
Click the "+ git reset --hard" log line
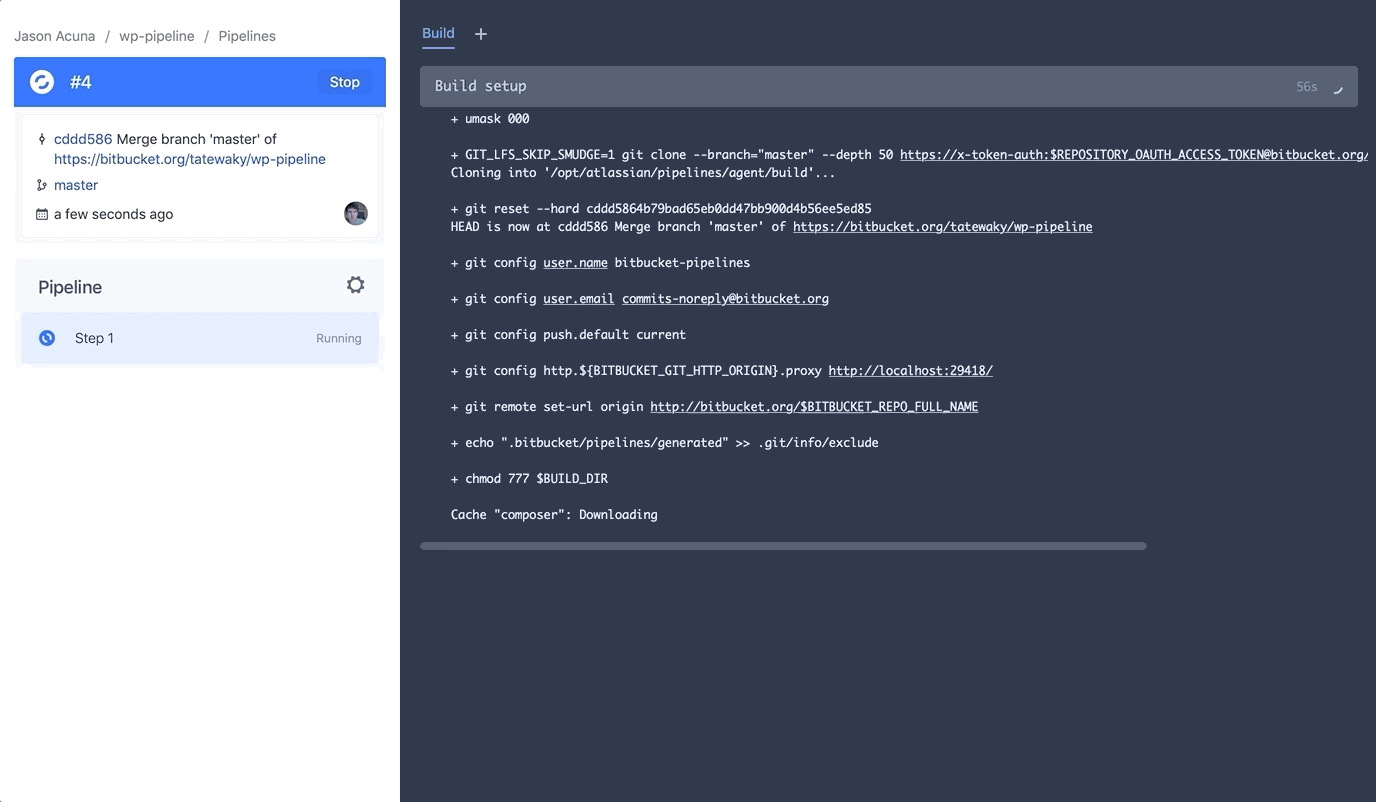661,209
